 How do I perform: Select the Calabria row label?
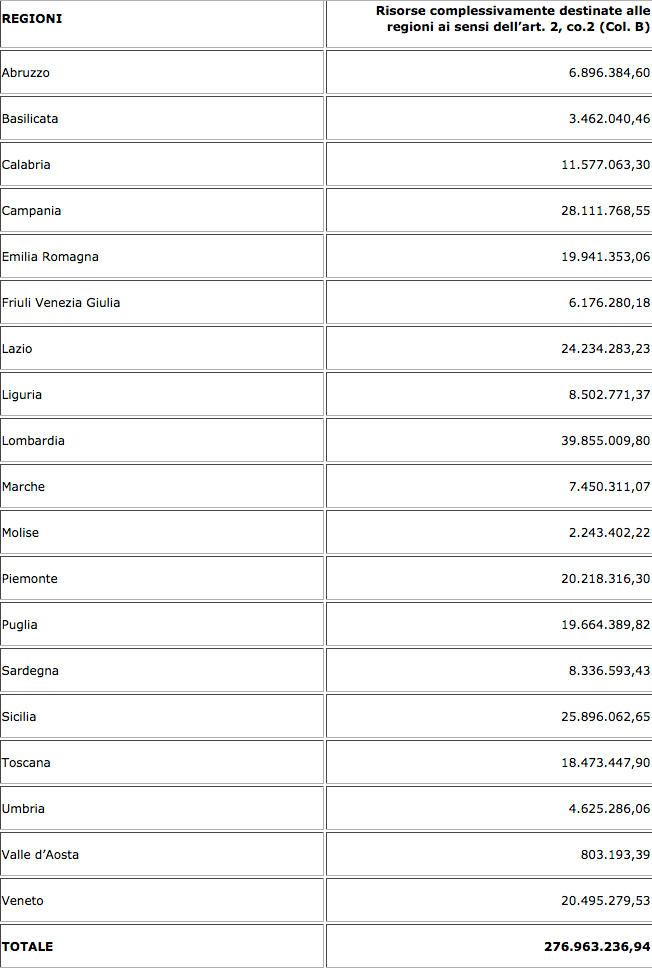[26, 165]
